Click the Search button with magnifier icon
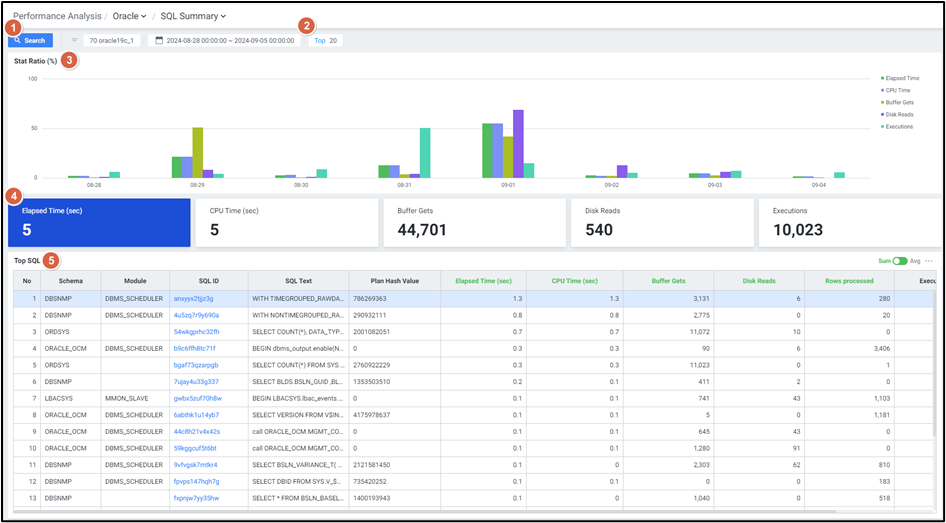946x523 pixels. [30, 41]
